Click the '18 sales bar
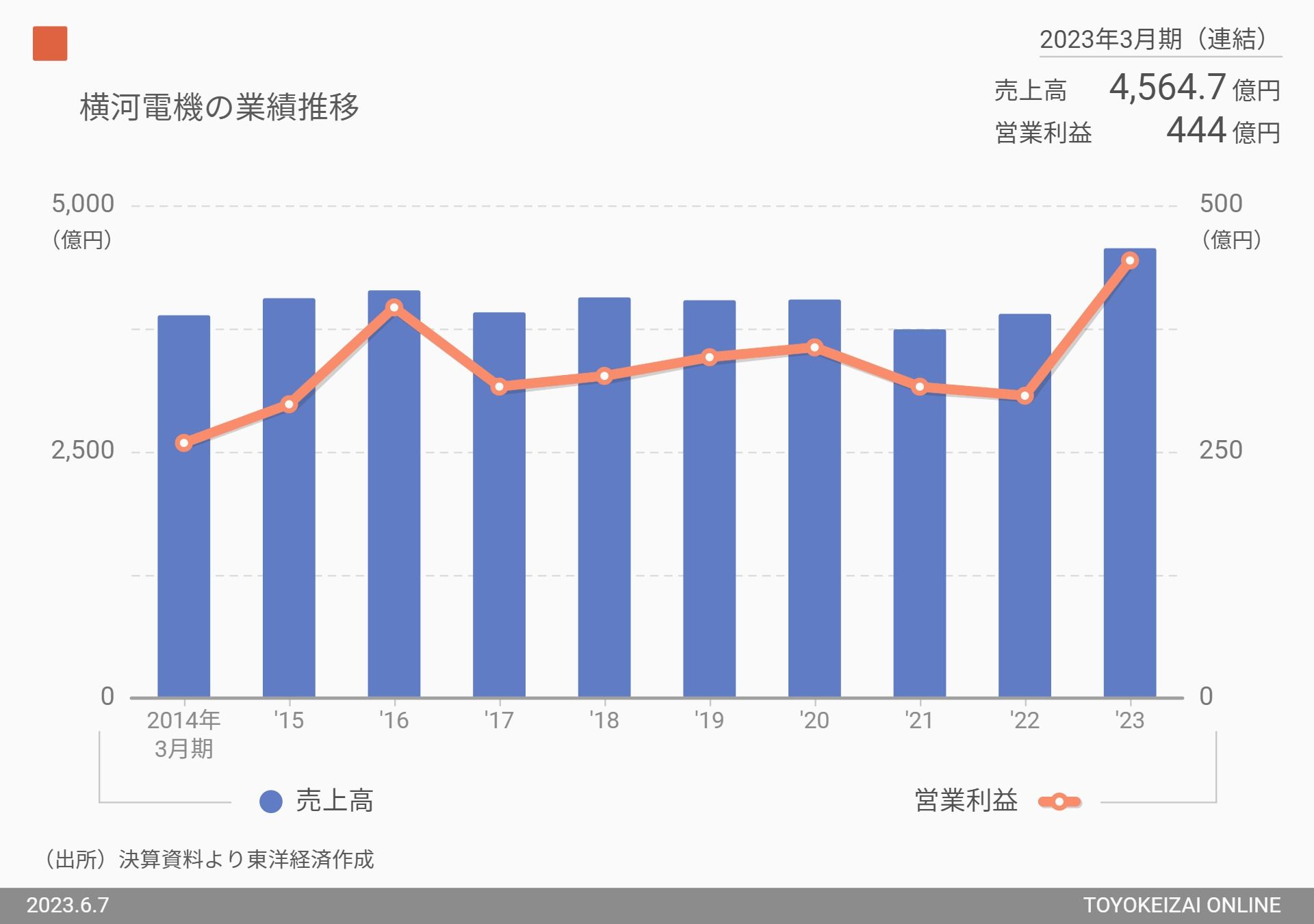 point(604,498)
